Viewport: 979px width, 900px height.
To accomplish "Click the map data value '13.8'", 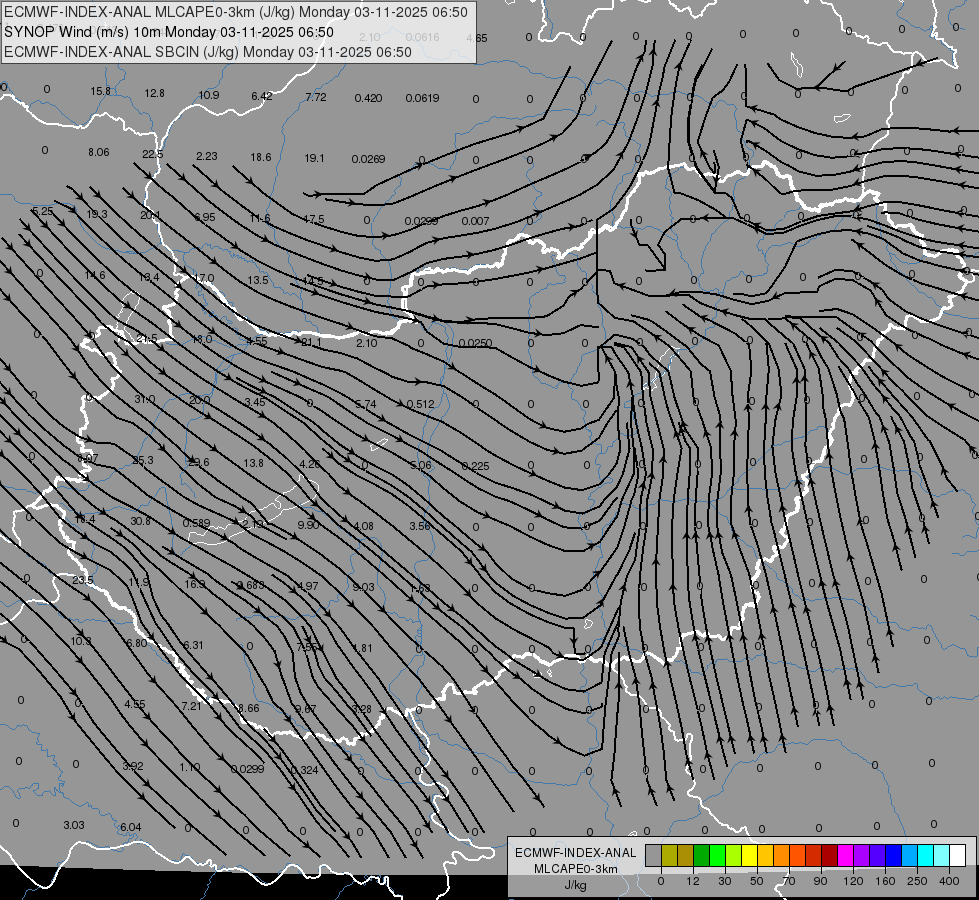I will [x=253, y=463].
